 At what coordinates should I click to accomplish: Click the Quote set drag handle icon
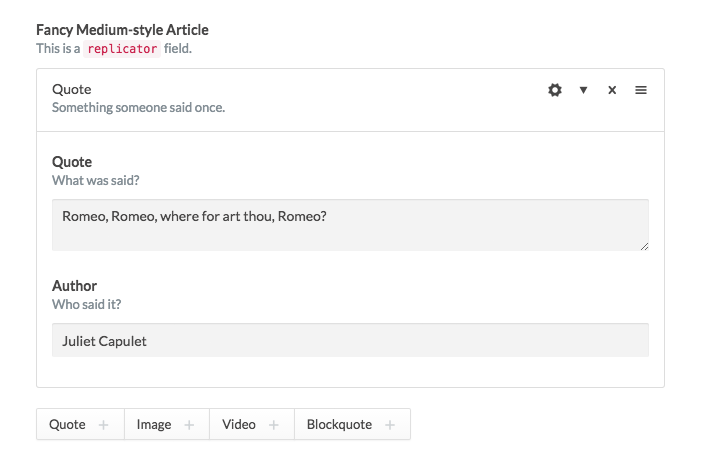641,90
